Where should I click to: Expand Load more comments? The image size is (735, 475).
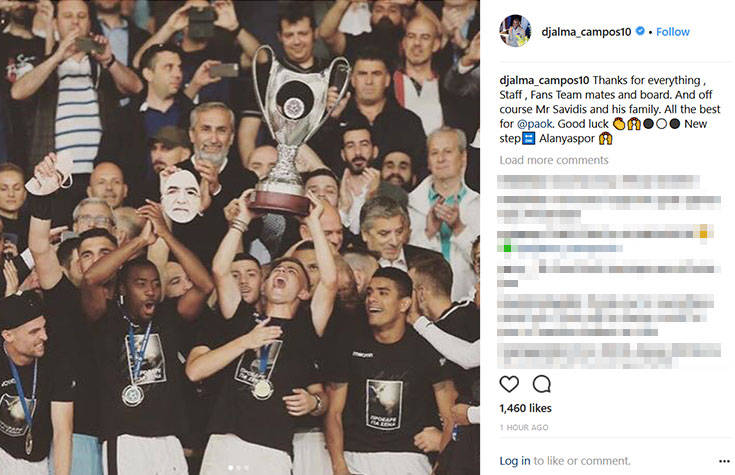pos(554,160)
